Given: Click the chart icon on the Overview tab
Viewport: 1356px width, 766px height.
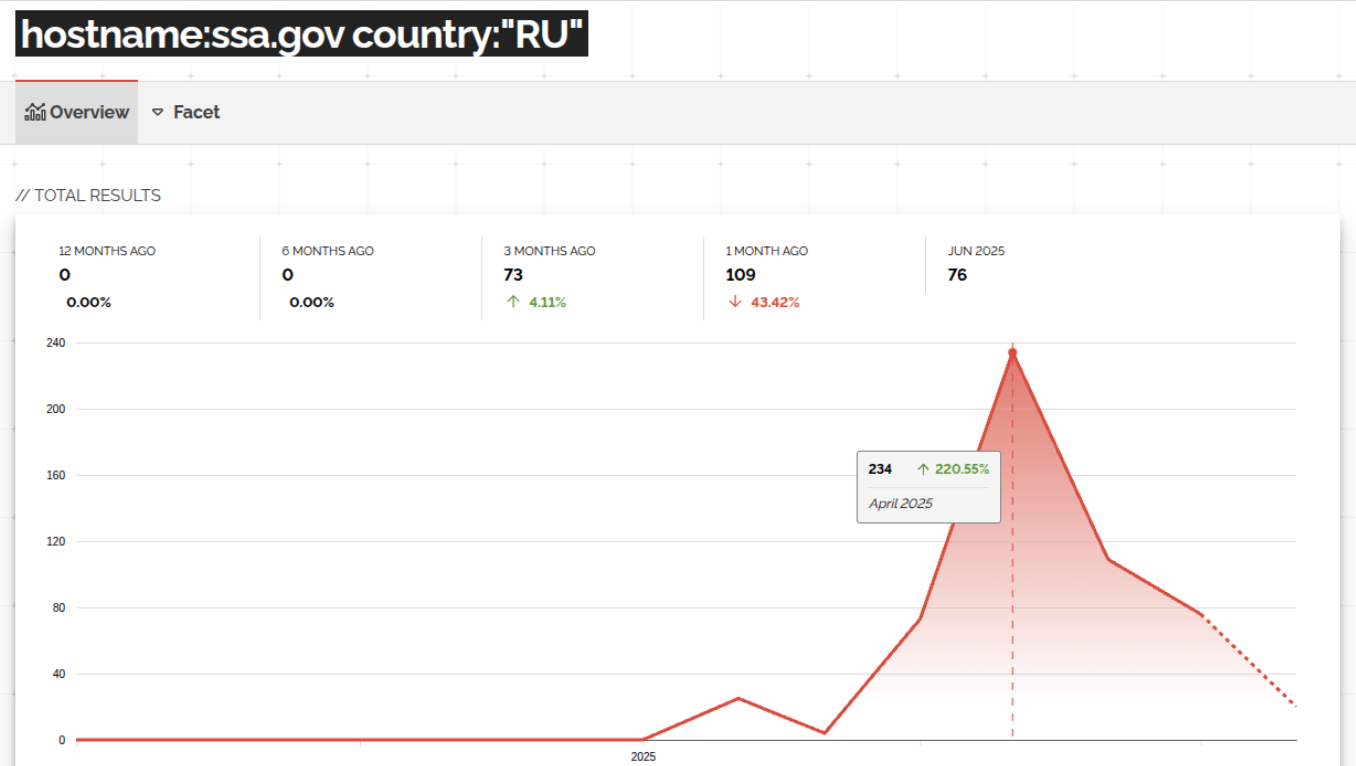Looking at the screenshot, I should 36,112.
